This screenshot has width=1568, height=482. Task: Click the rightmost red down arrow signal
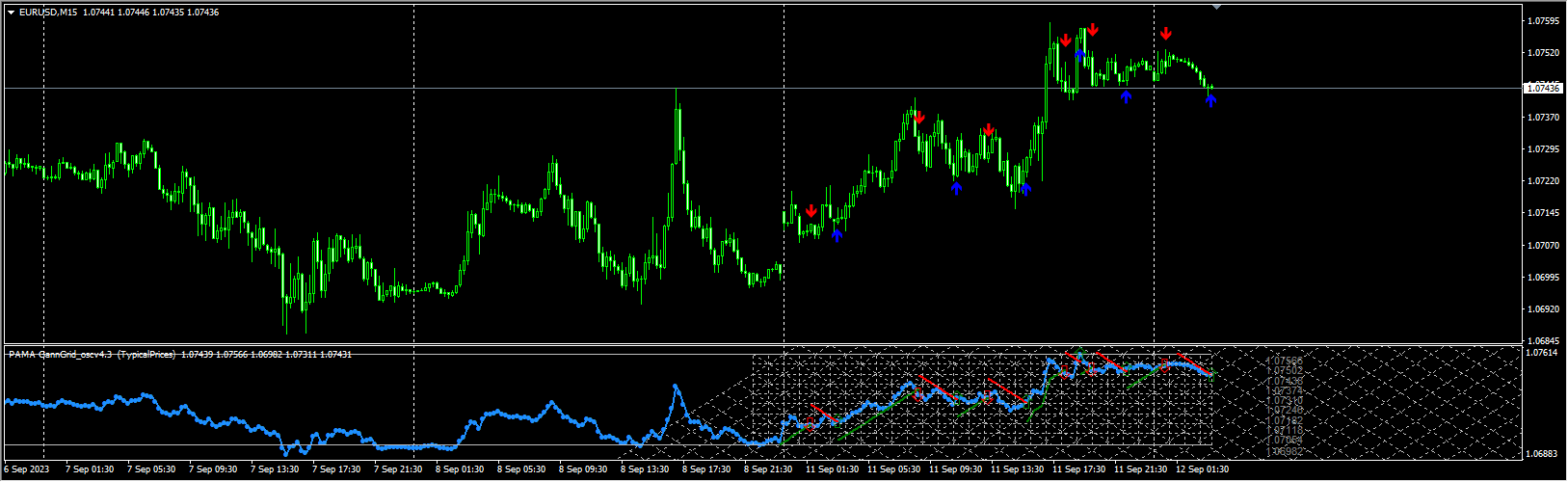click(1166, 34)
